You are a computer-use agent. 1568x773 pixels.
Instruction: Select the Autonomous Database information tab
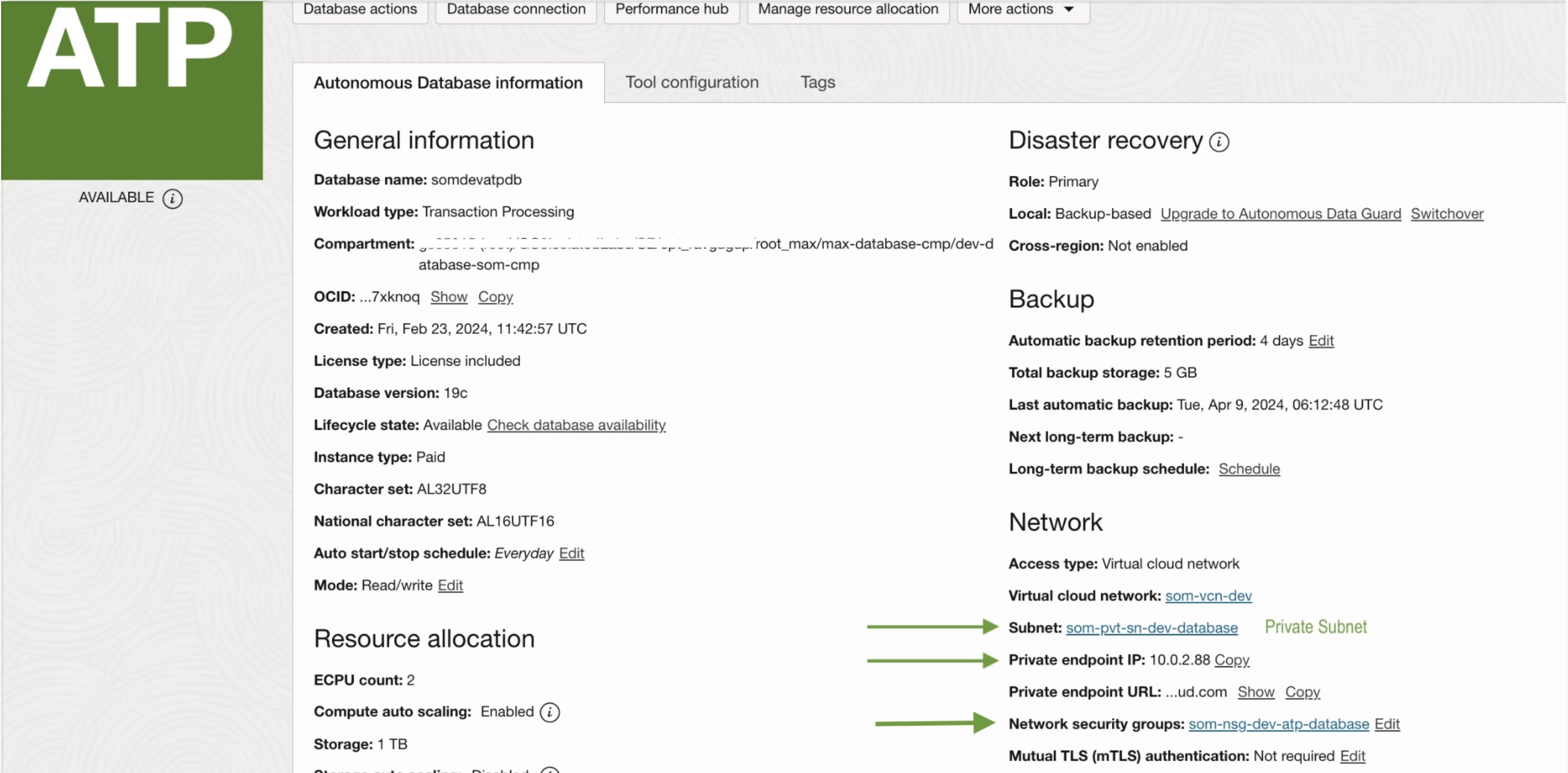pos(448,82)
